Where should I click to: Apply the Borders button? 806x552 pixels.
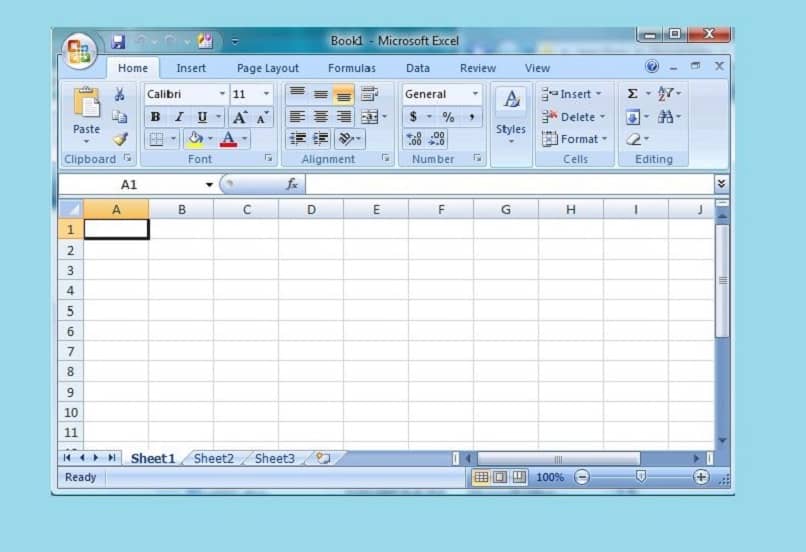[x=156, y=139]
